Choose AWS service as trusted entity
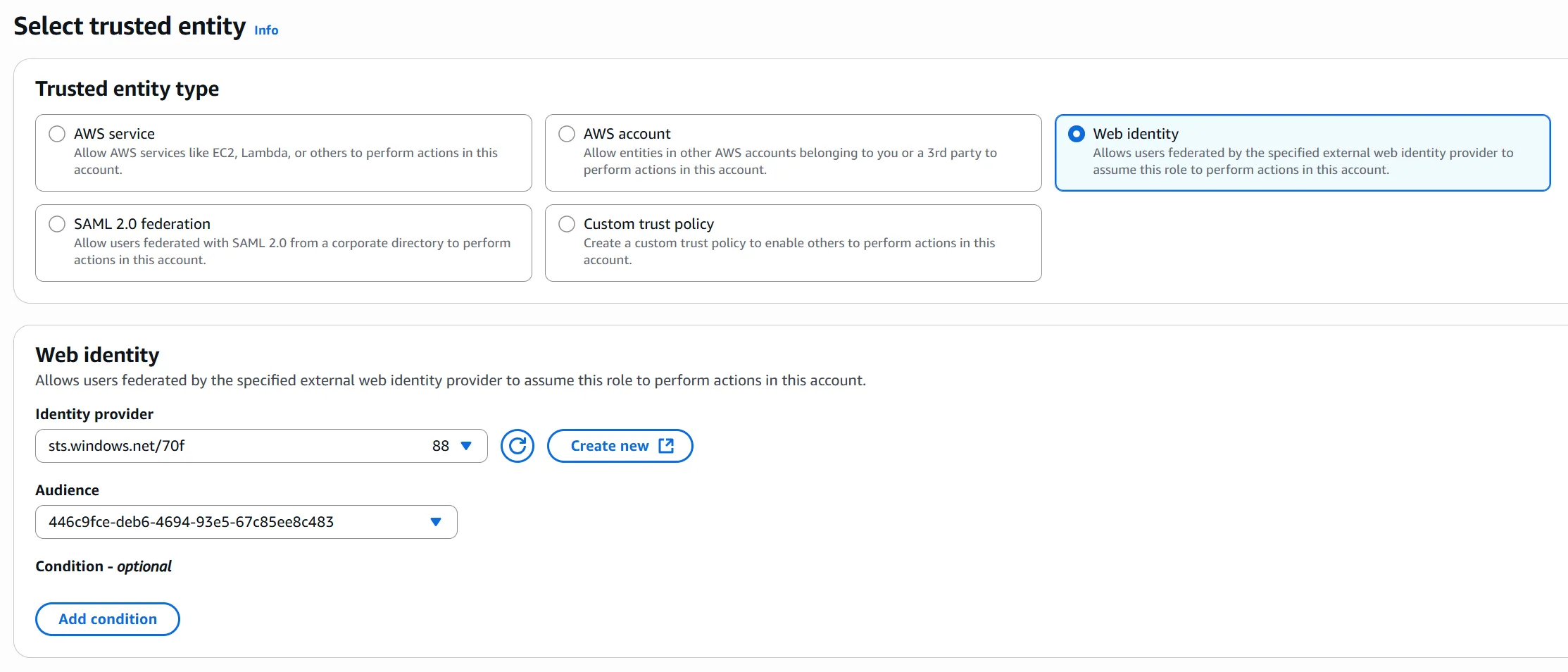This screenshot has width=1568, height=672. (x=57, y=133)
